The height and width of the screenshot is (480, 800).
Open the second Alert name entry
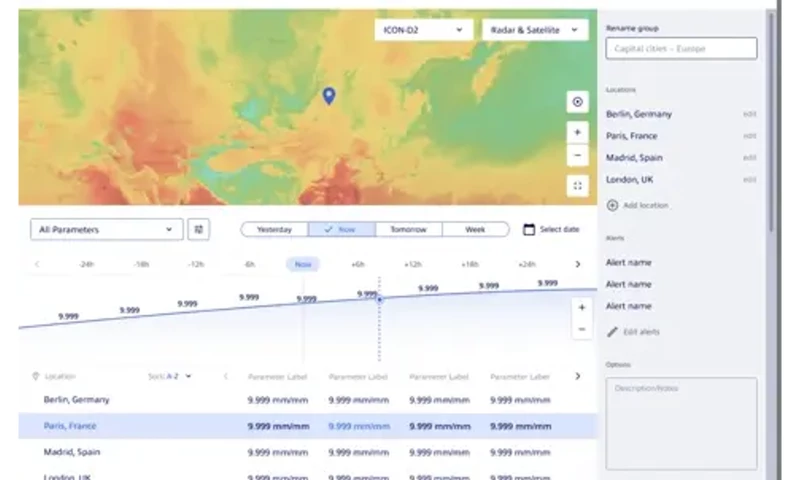coord(629,285)
